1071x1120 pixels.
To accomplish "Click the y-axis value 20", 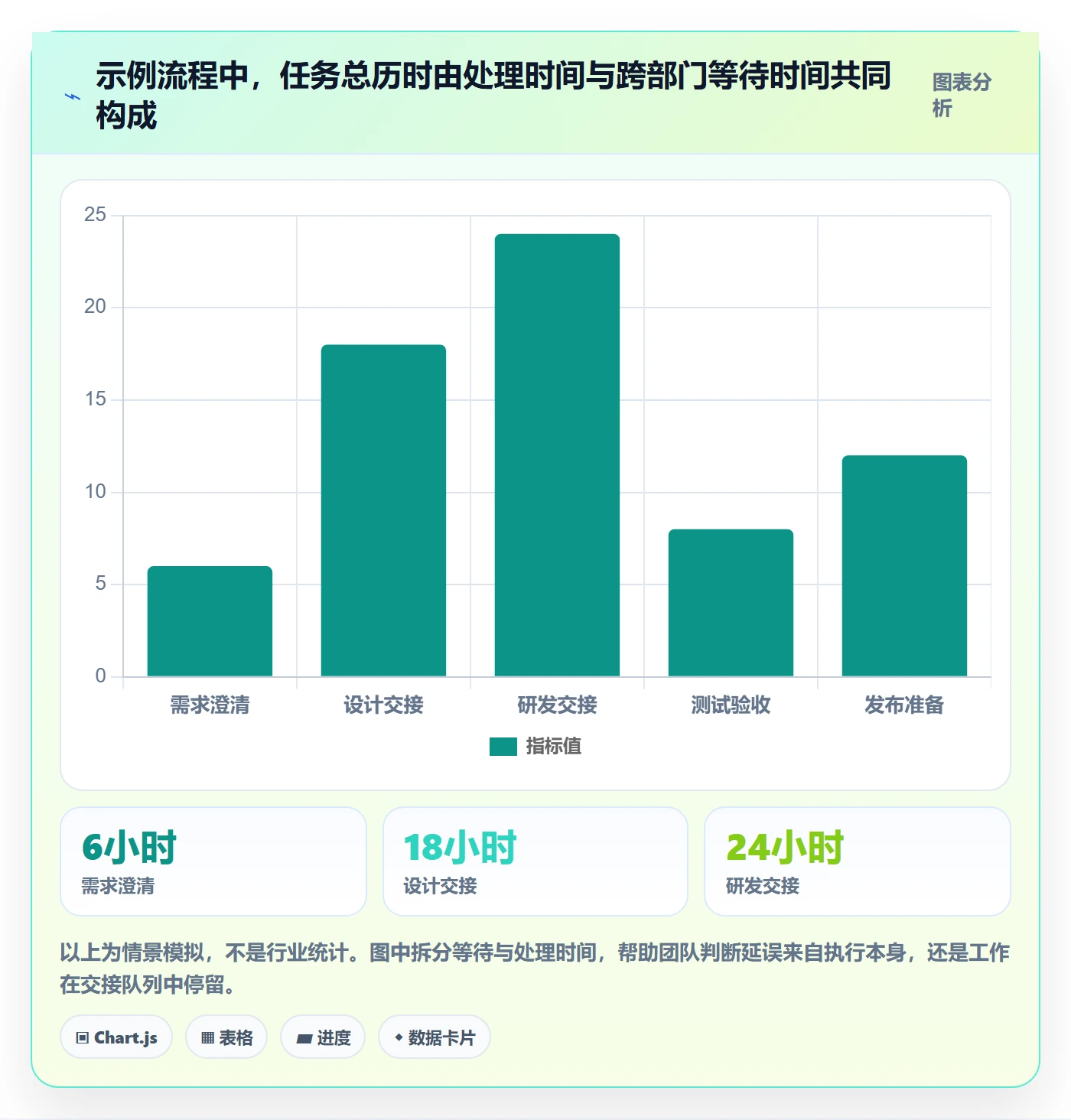I will [96, 307].
